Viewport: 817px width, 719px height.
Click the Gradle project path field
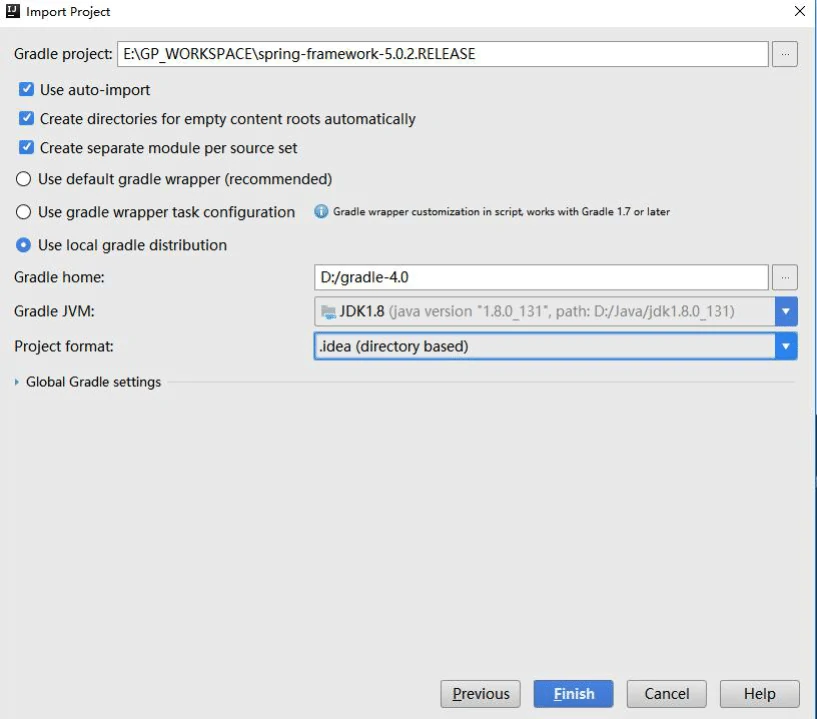(x=442, y=54)
